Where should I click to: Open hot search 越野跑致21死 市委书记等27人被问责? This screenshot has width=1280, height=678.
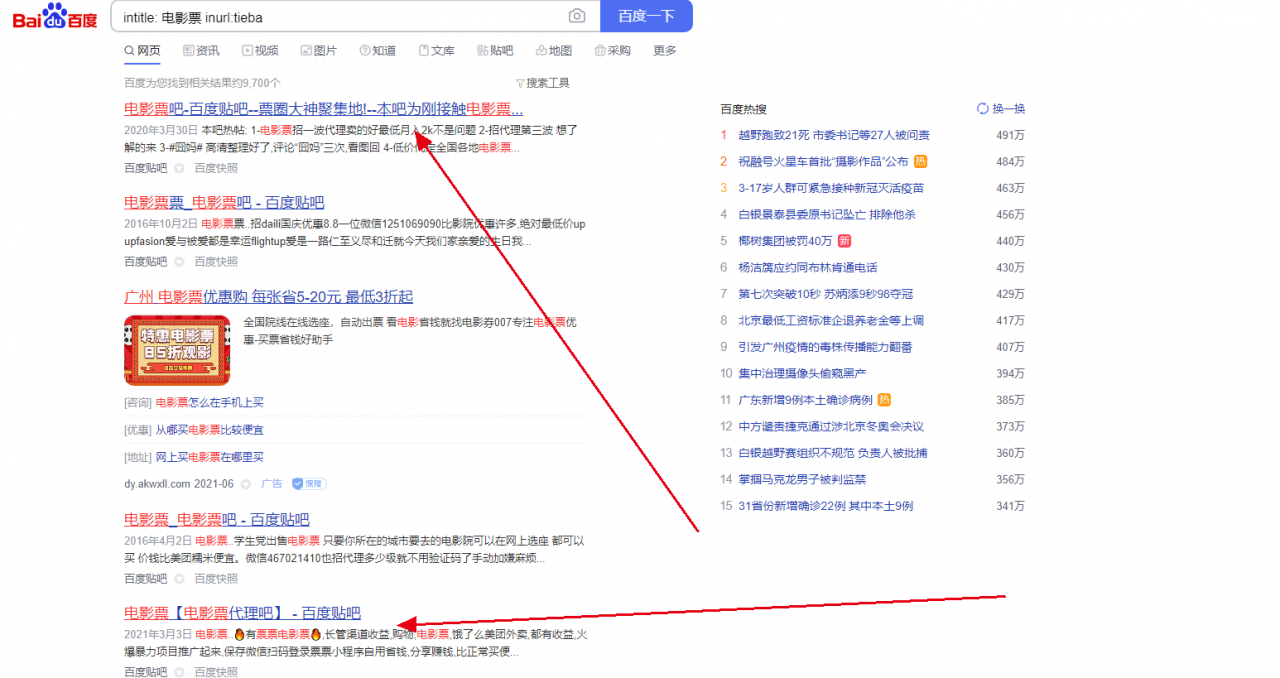pyautogui.click(x=834, y=135)
